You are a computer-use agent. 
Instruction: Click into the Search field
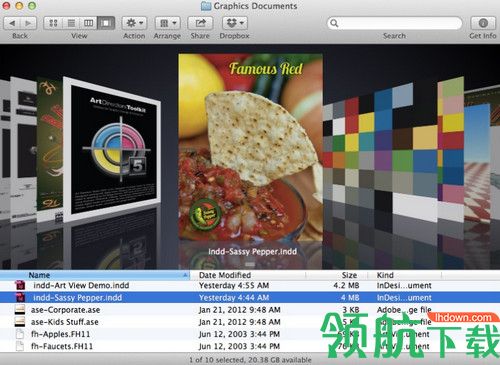[x=395, y=23]
